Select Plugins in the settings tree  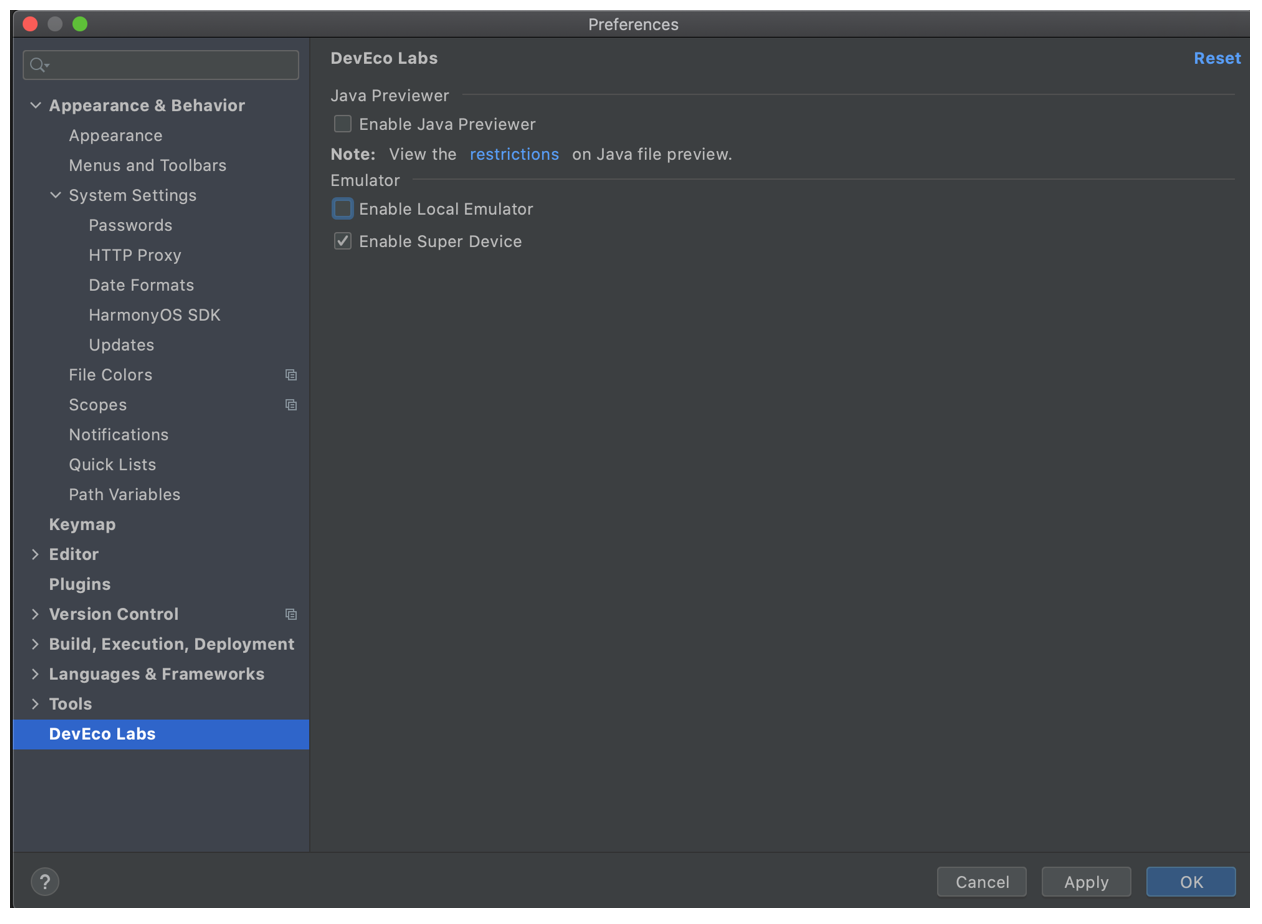pyautogui.click(x=80, y=584)
